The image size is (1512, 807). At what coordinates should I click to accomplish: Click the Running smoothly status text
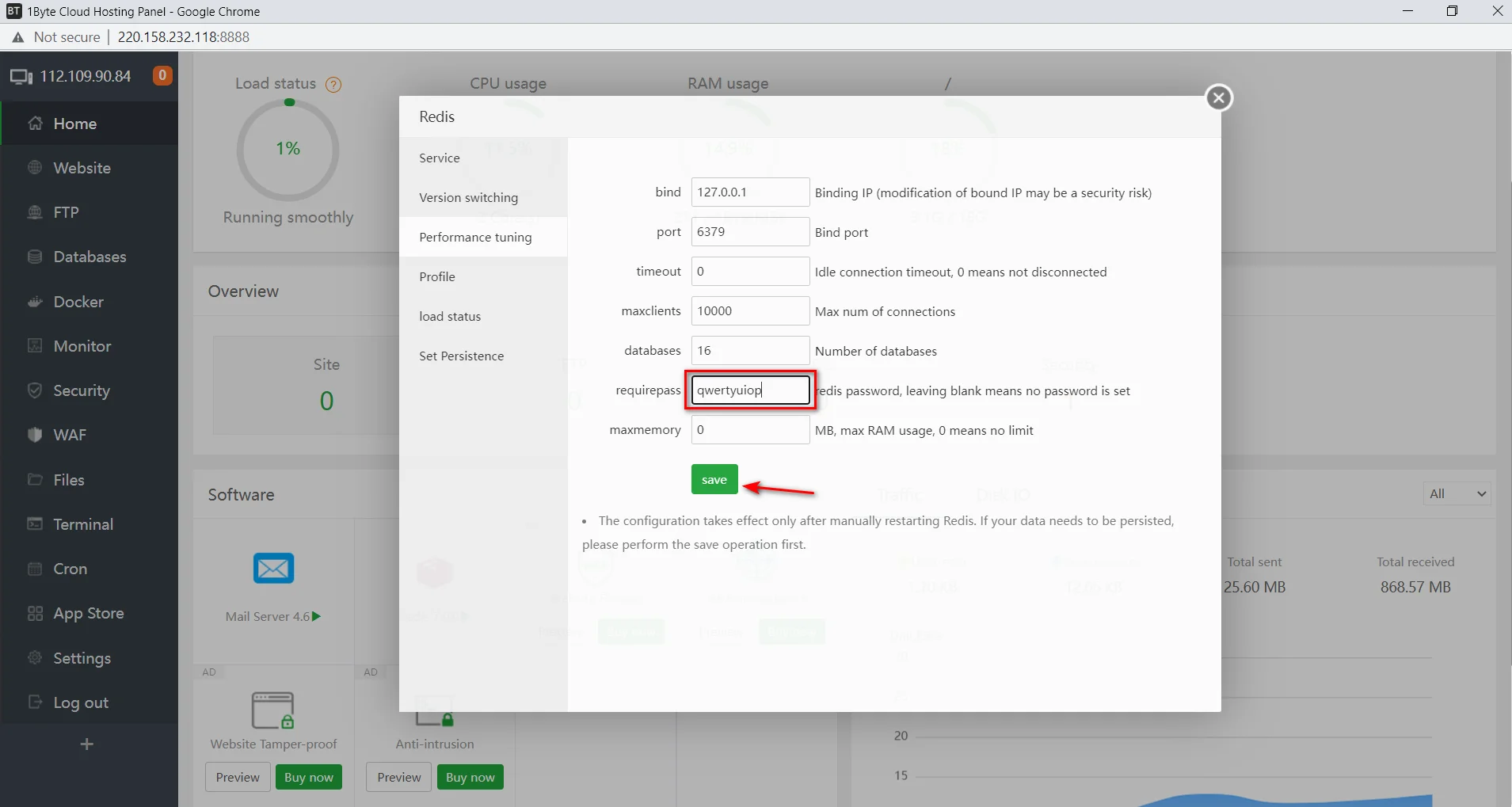(288, 217)
